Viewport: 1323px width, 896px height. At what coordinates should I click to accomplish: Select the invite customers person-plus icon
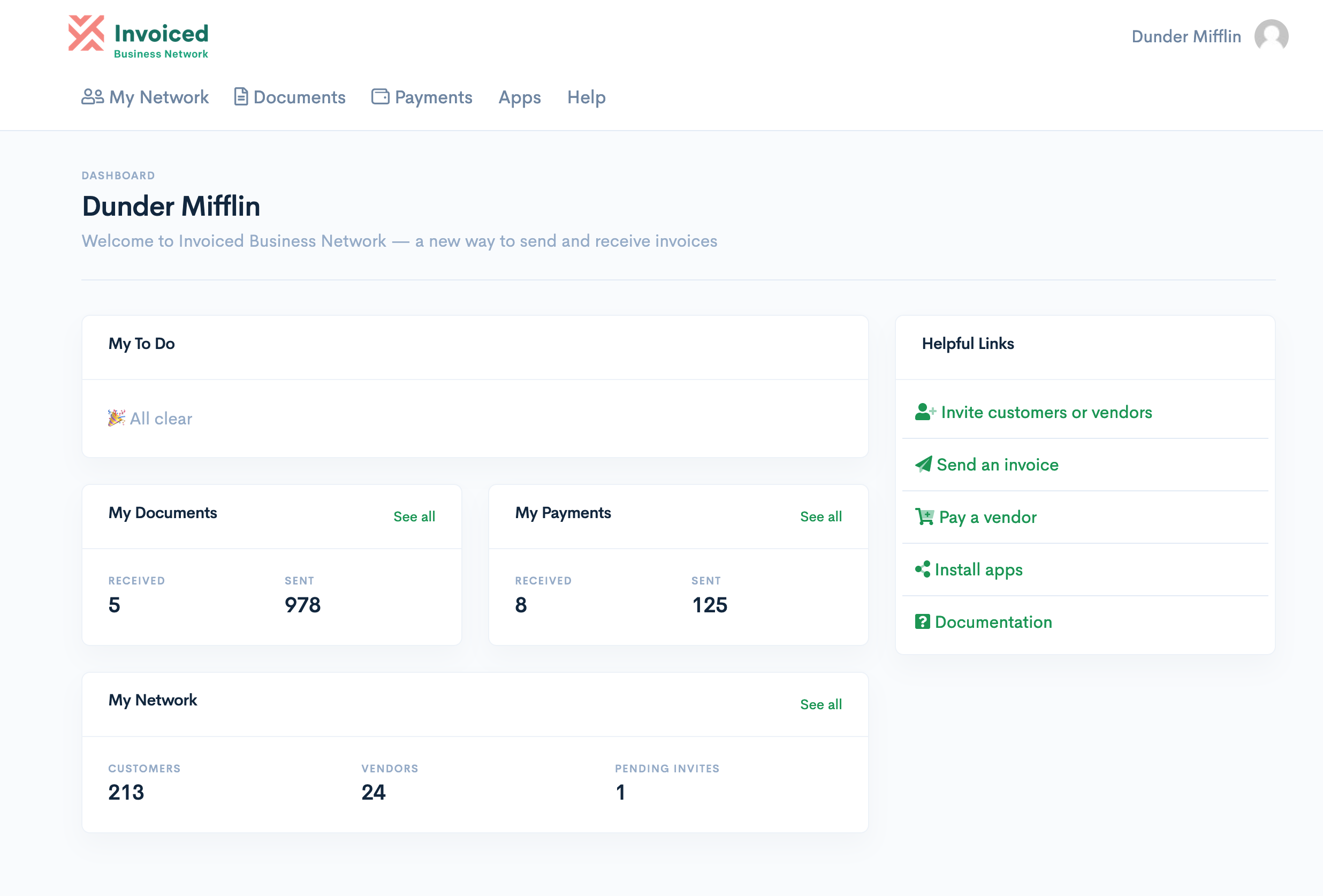pos(925,412)
